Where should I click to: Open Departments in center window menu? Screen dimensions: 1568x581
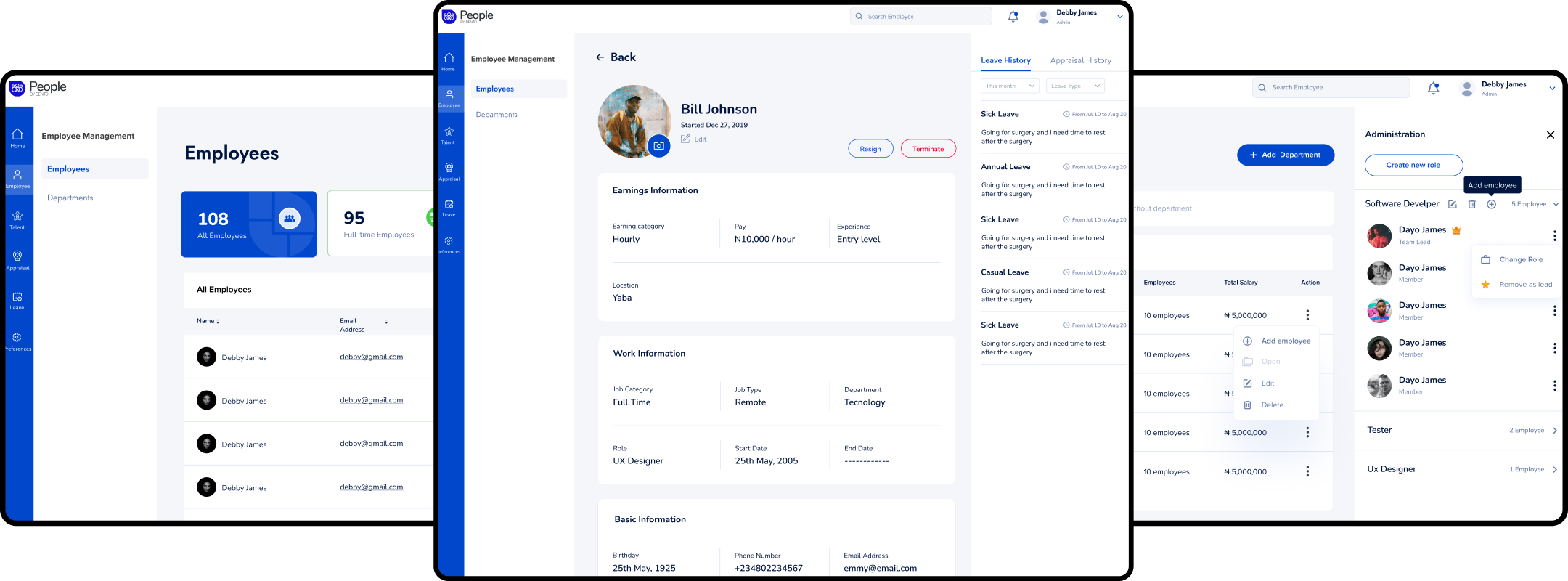coord(497,115)
